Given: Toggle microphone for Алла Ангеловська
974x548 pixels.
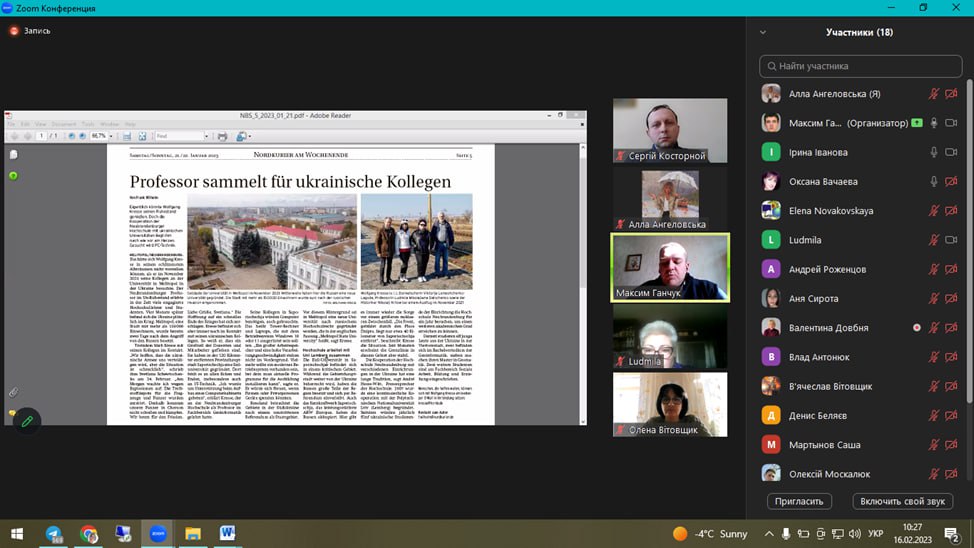Looking at the screenshot, I should [x=934, y=94].
